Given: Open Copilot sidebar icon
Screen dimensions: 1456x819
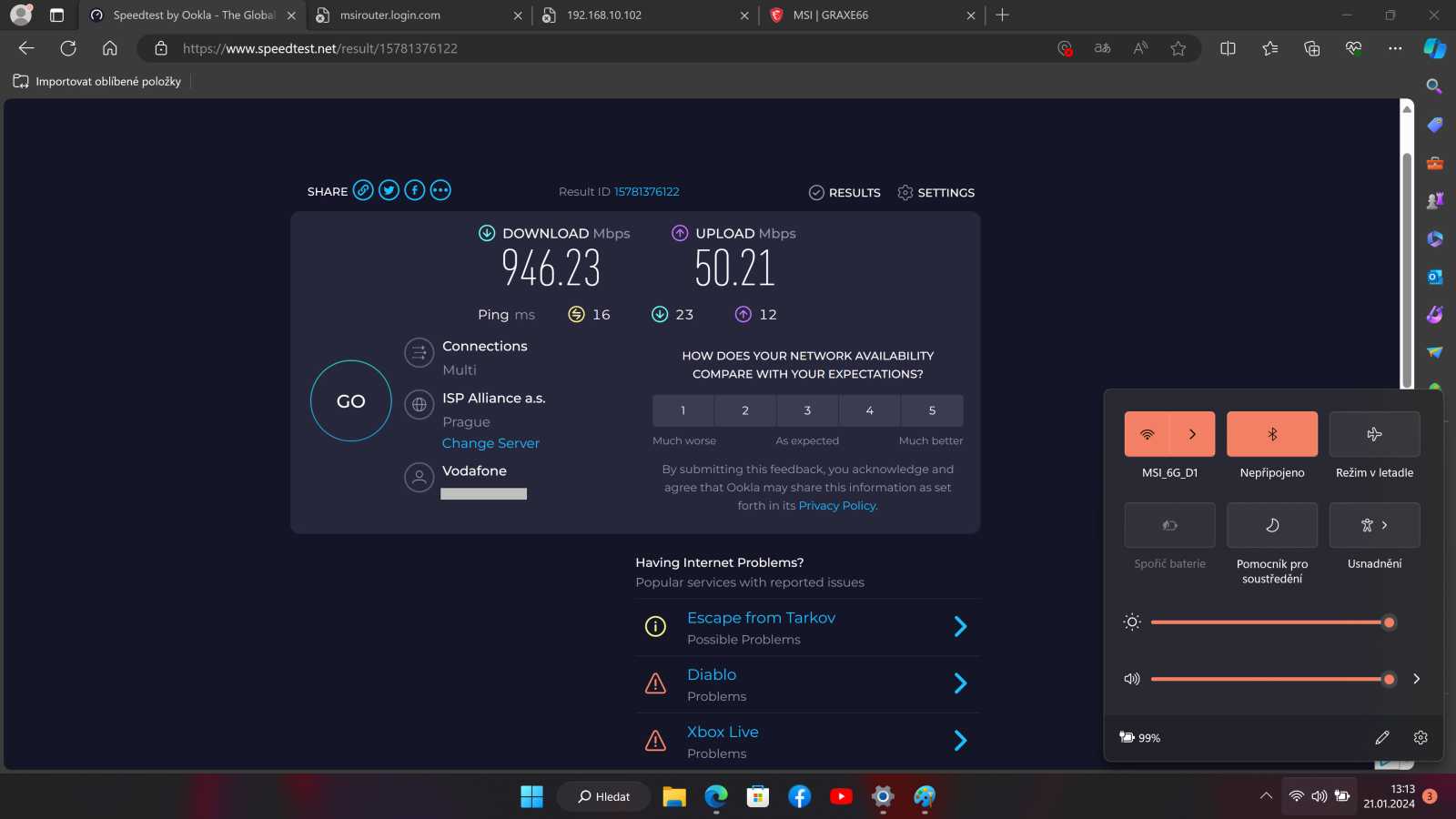Looking at the screenshot, I should pos(1435,48).
